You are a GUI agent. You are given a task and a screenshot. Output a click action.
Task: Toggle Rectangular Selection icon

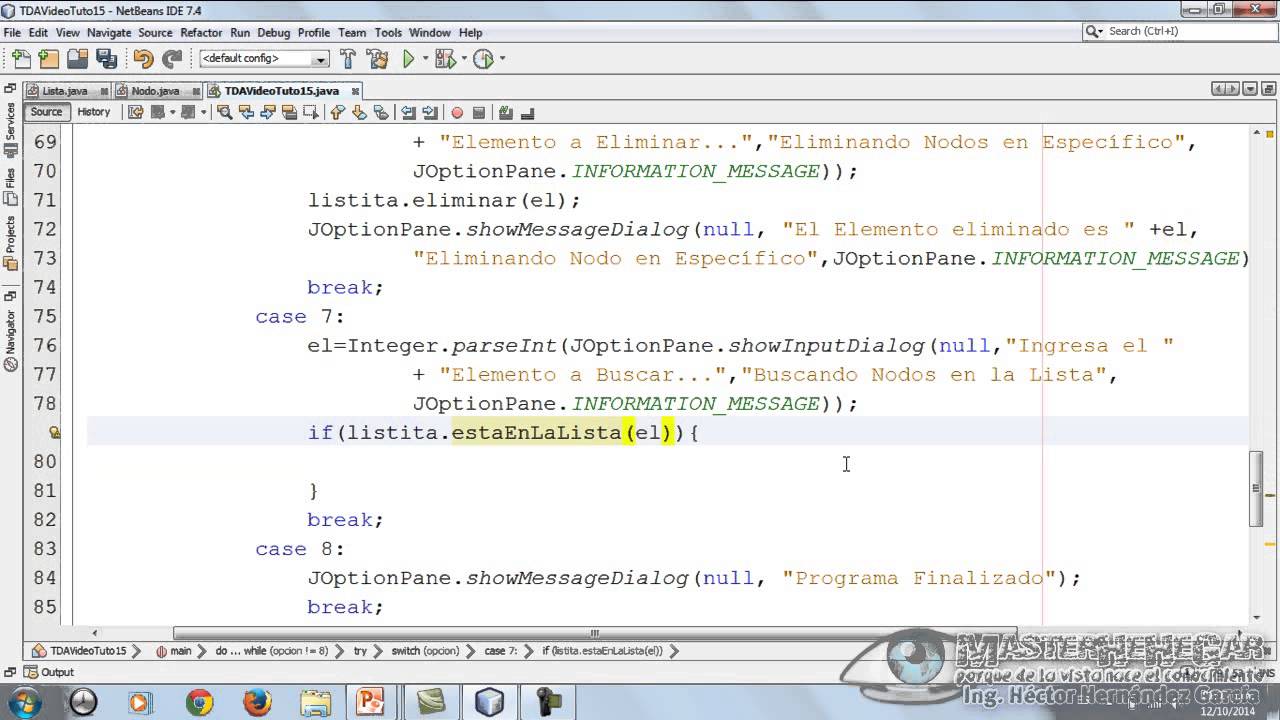pos(311,112)
